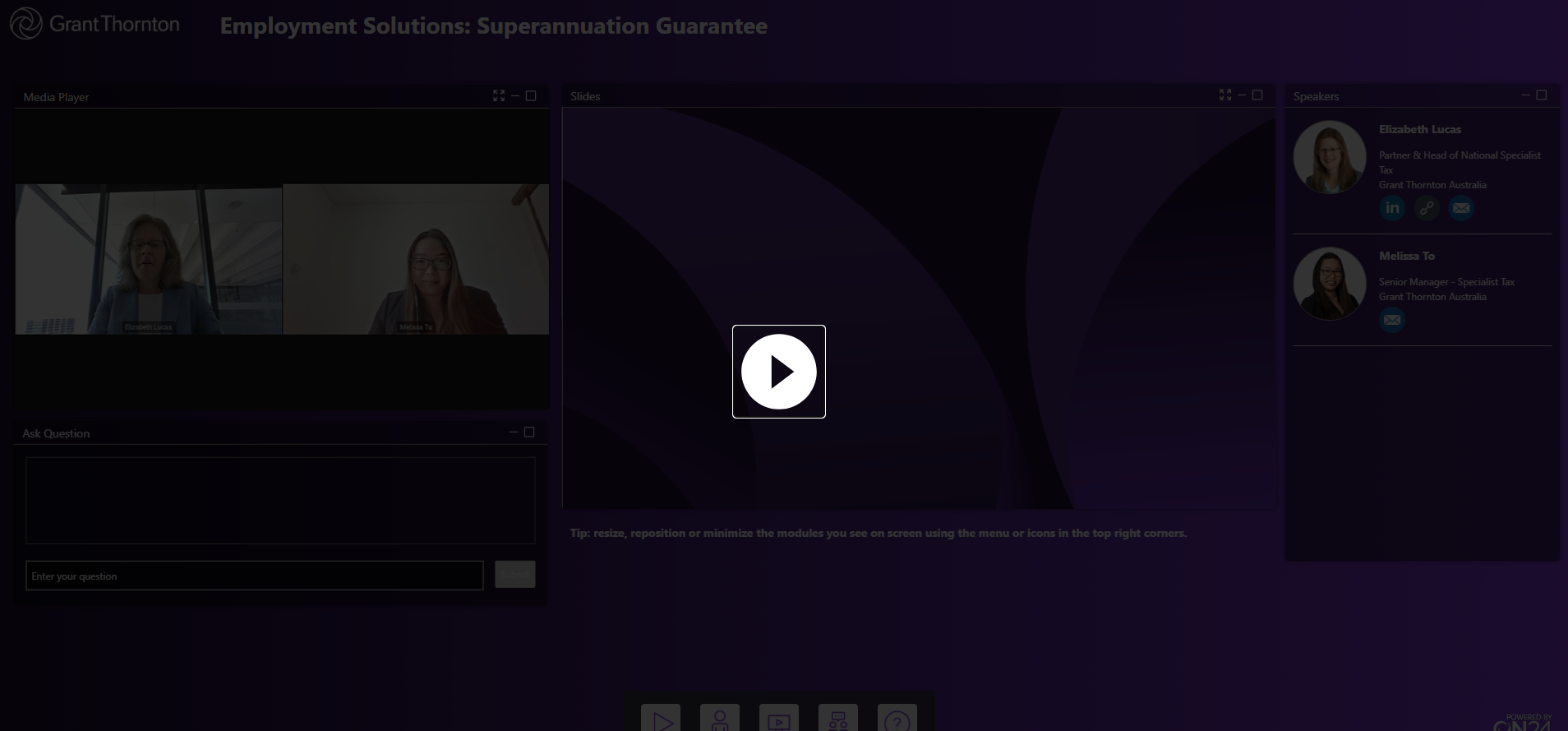Image resolution: width=1568 pixels, height=731 pixels.
Task: Click Melissa To's email envelope icon
Action: (1391, 320)
